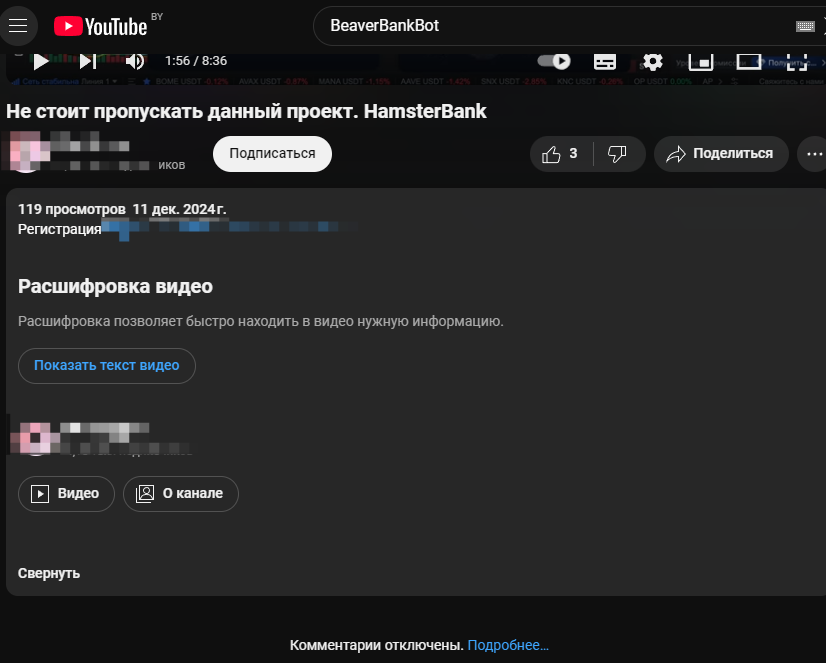
Task: Open the on-screen keyboard in search
Action: point(805,26)
